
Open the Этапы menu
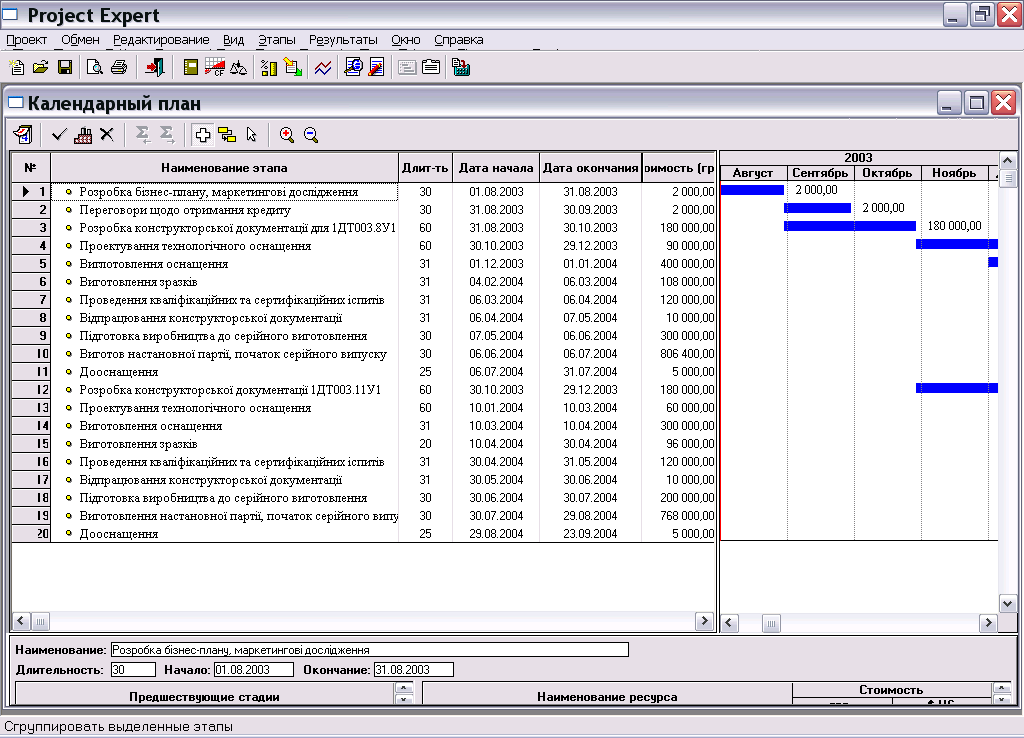click(277, 40)
